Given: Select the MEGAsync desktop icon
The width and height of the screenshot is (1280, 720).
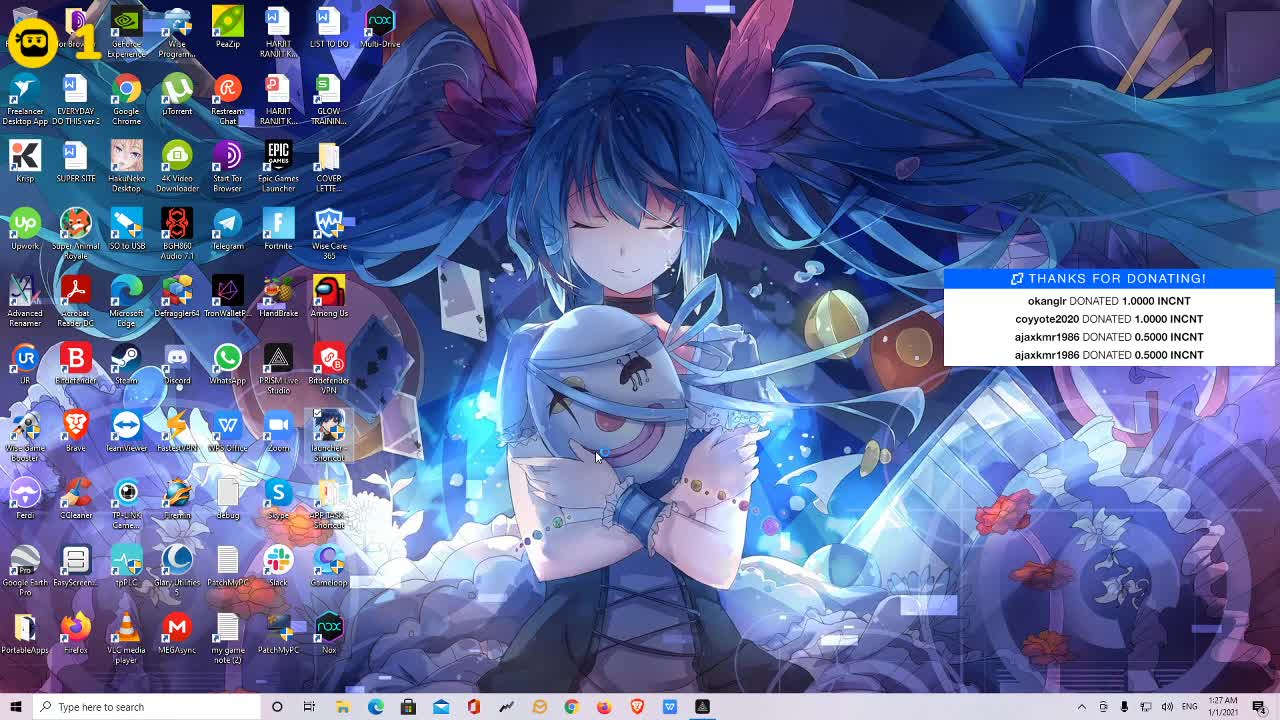Looking at the screenshot, I should 177,632.
